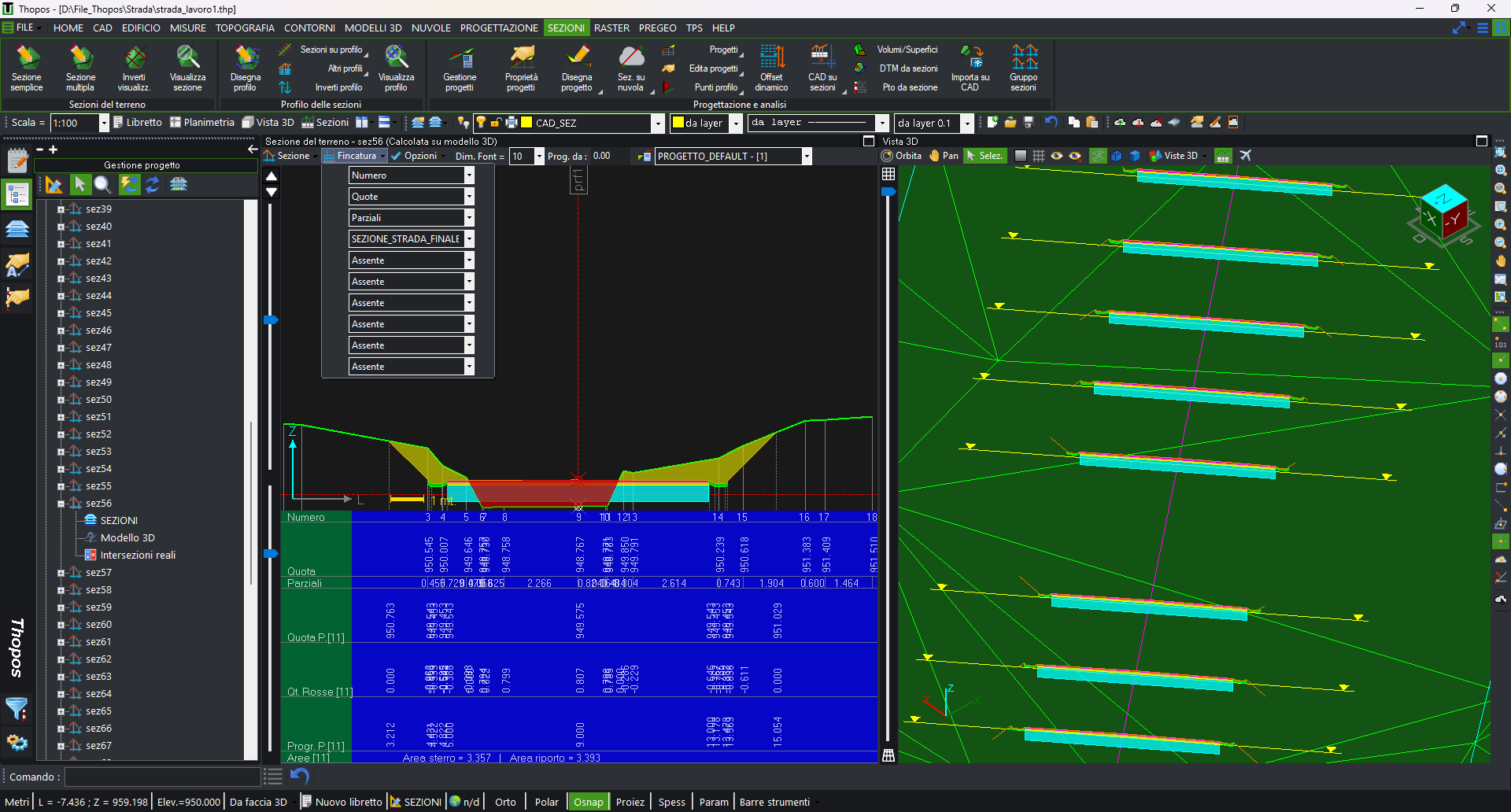
Task: Maximize the Vista 3D panel
Action: pyautogui.click(x=1482, y=142)
